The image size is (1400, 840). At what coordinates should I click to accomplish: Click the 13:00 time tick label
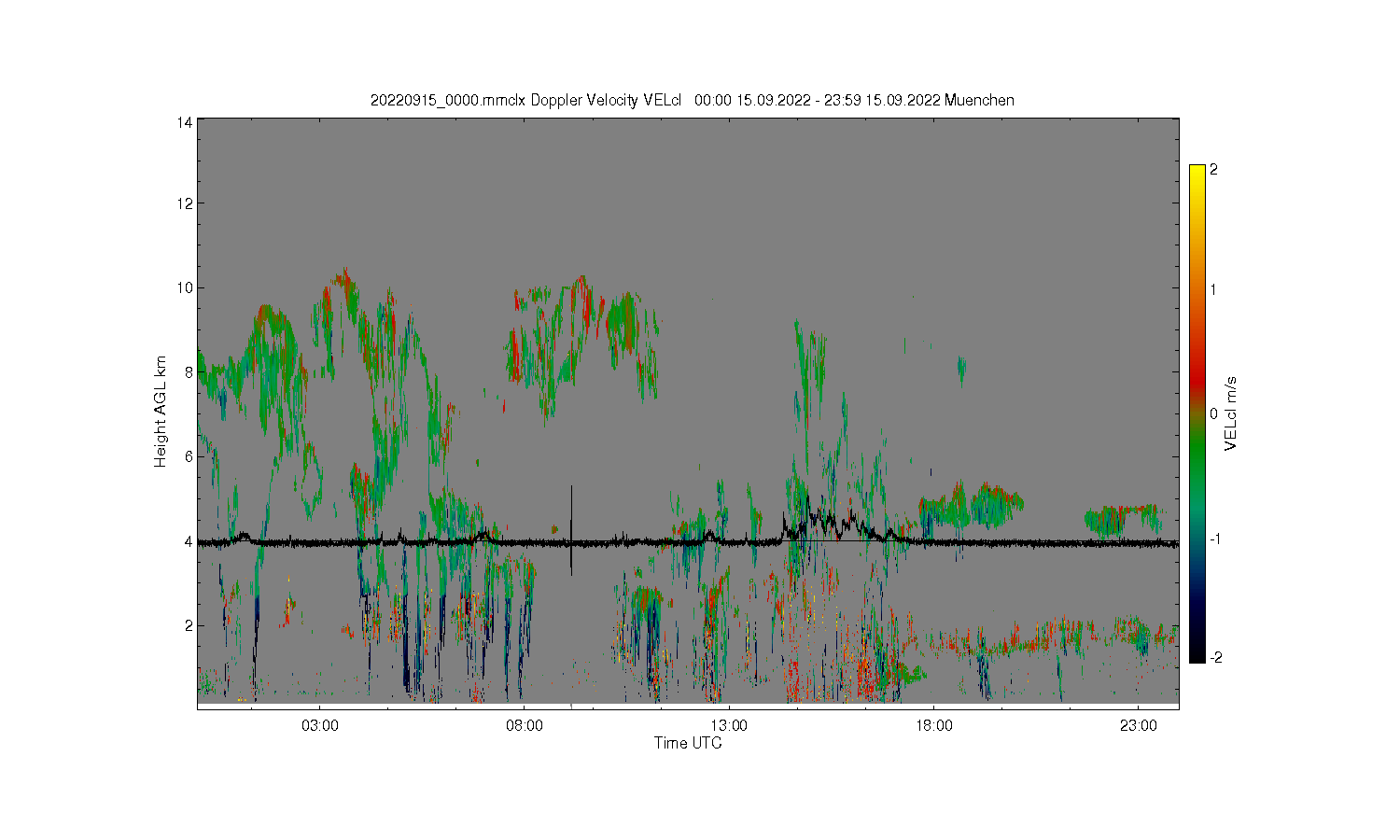click(729, 725)
